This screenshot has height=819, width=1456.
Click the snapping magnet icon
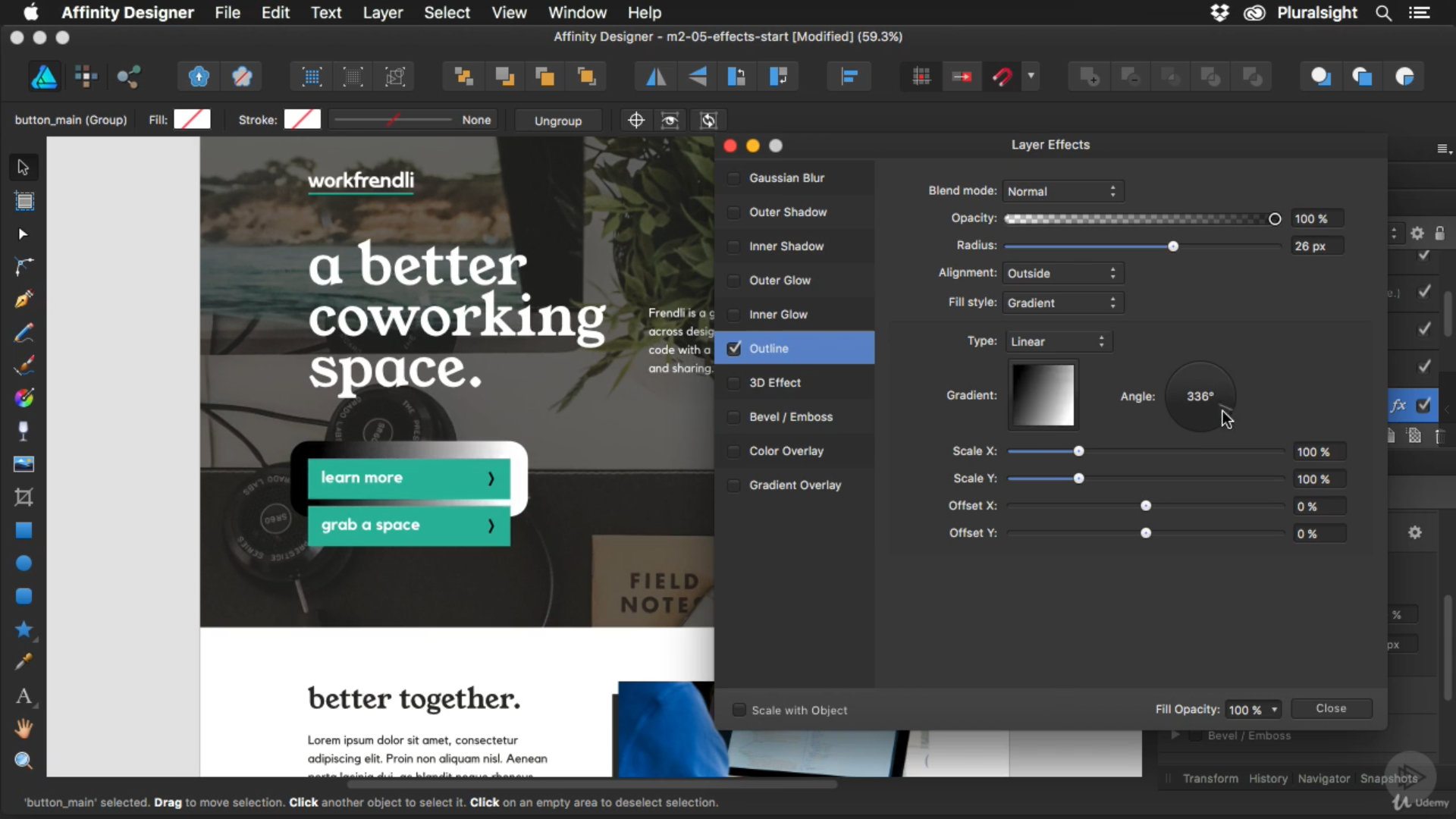click(x=1003, y=76)
